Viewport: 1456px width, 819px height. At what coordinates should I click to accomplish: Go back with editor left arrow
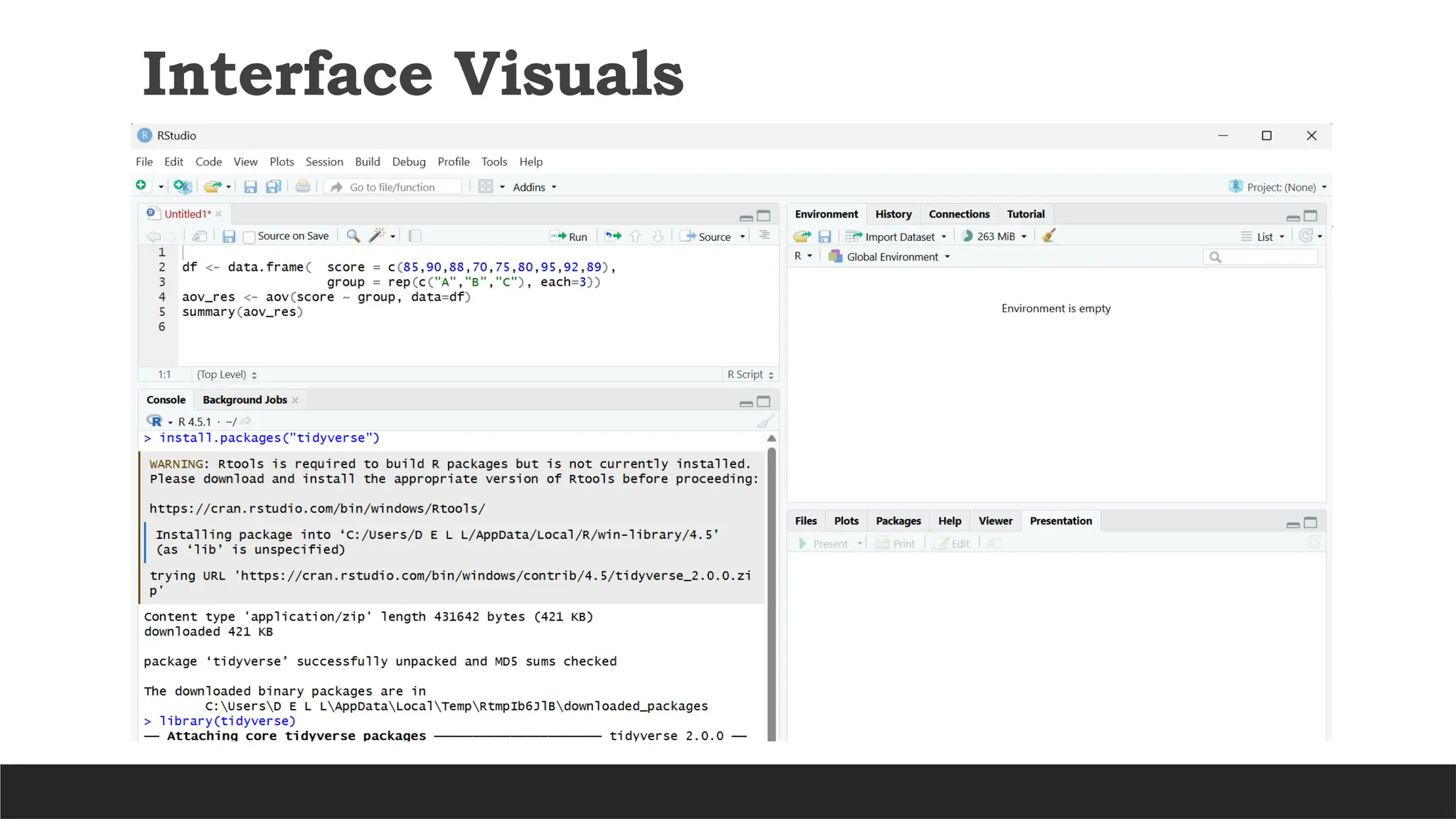(153, 236)
